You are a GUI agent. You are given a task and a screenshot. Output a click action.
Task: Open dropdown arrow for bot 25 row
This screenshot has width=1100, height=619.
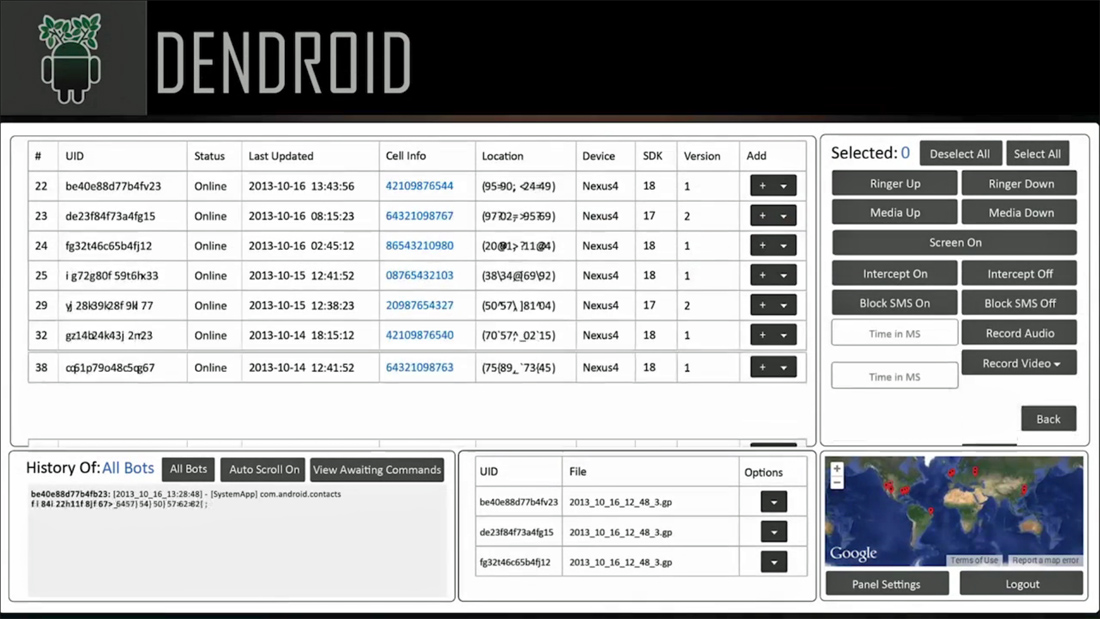[784, 275]
